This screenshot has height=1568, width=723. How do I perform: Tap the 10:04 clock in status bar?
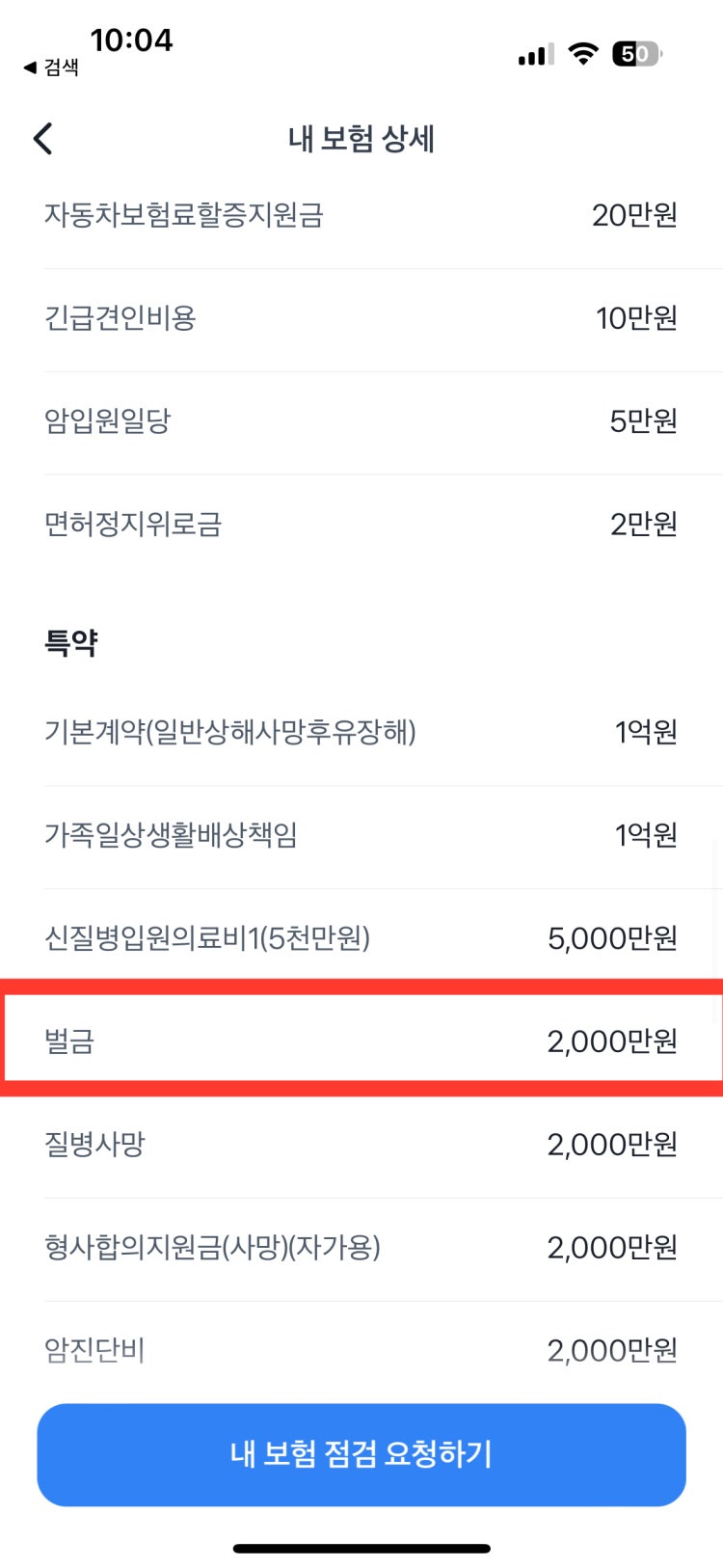coord(131,40)
